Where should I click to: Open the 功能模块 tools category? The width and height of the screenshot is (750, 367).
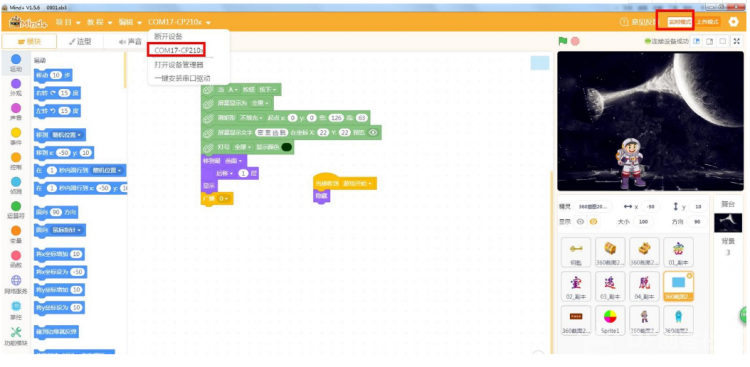click(x=16, y=336)
